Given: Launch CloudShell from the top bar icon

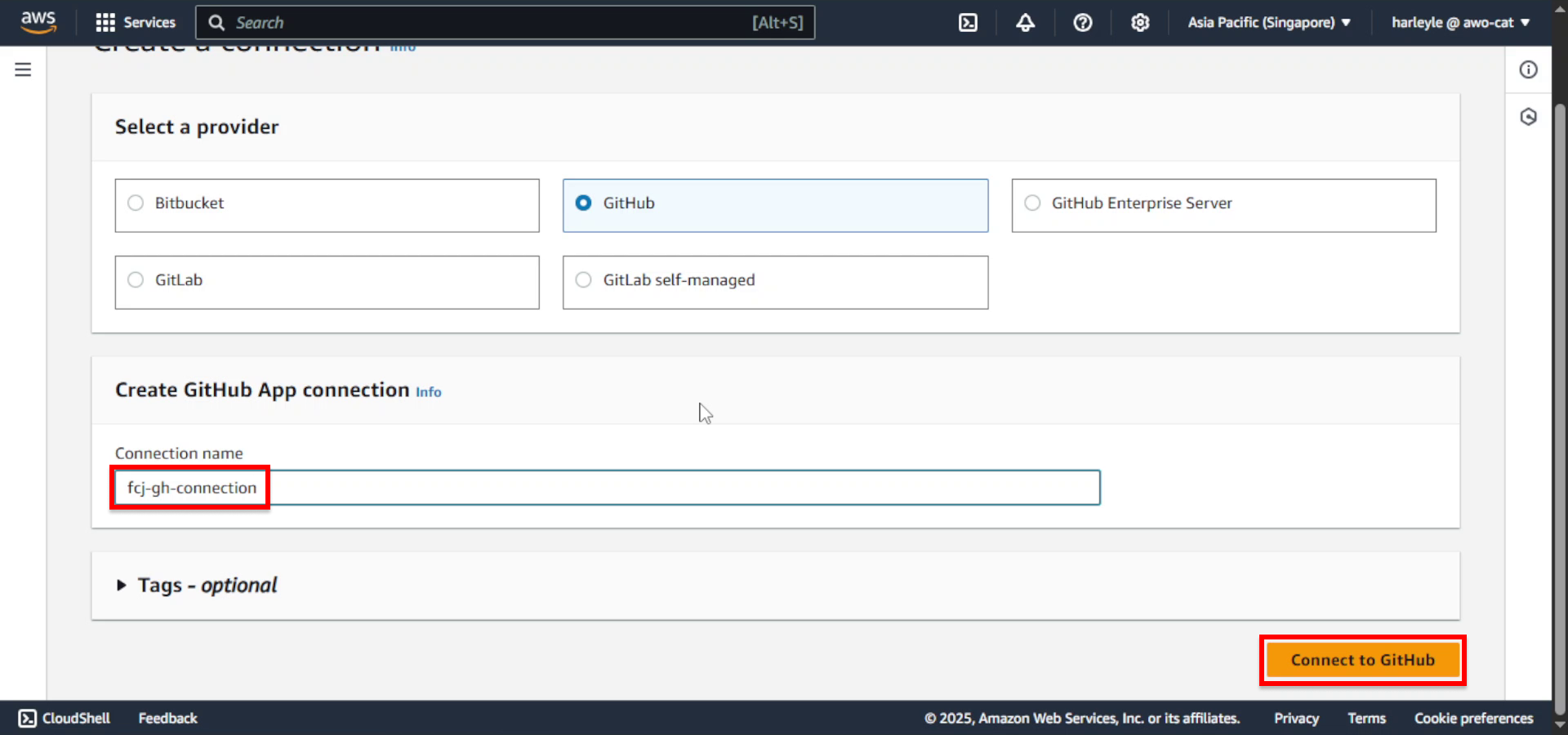Looking at the screenshot, I should click(968, 23).
